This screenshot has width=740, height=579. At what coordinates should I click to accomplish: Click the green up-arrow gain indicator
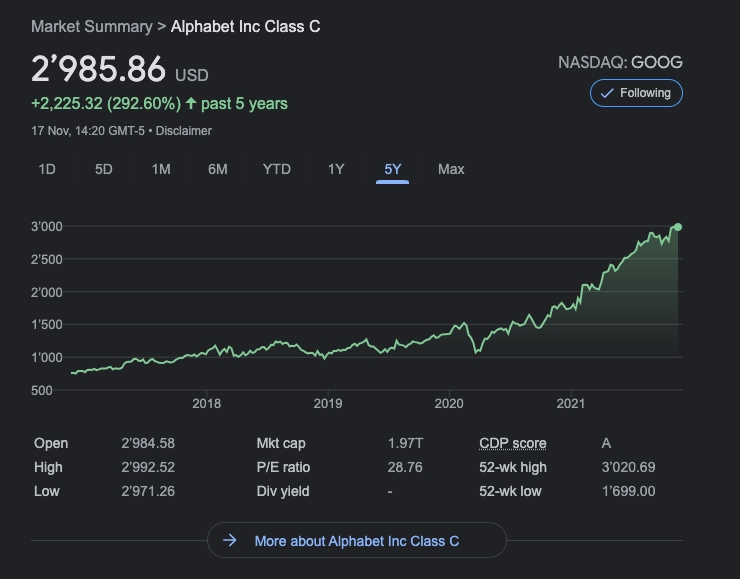pos(191,103)
